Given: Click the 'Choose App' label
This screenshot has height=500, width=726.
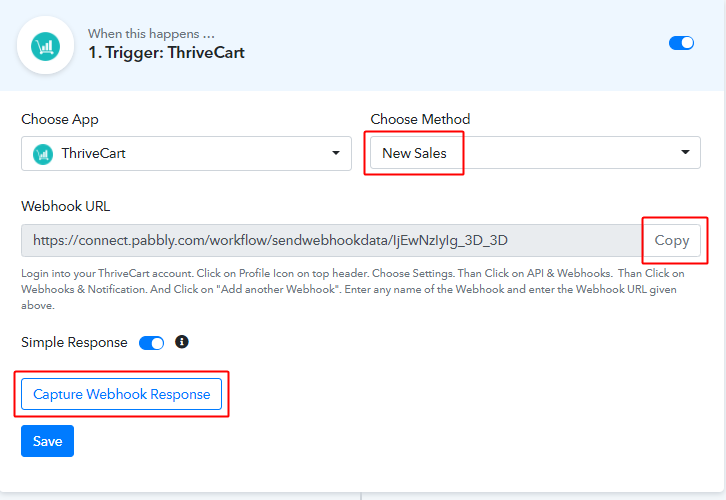Looking at the screenshot, I should point(60,119).
